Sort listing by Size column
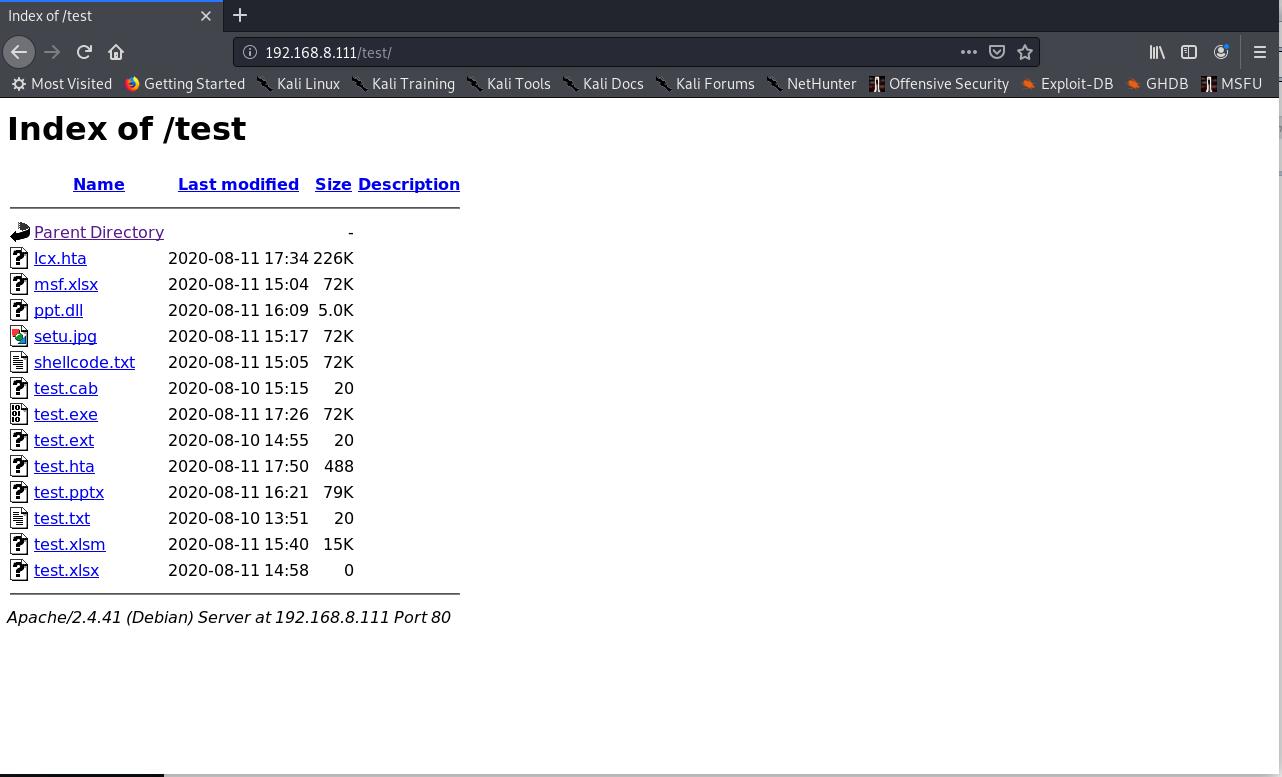 pos(333,184)
